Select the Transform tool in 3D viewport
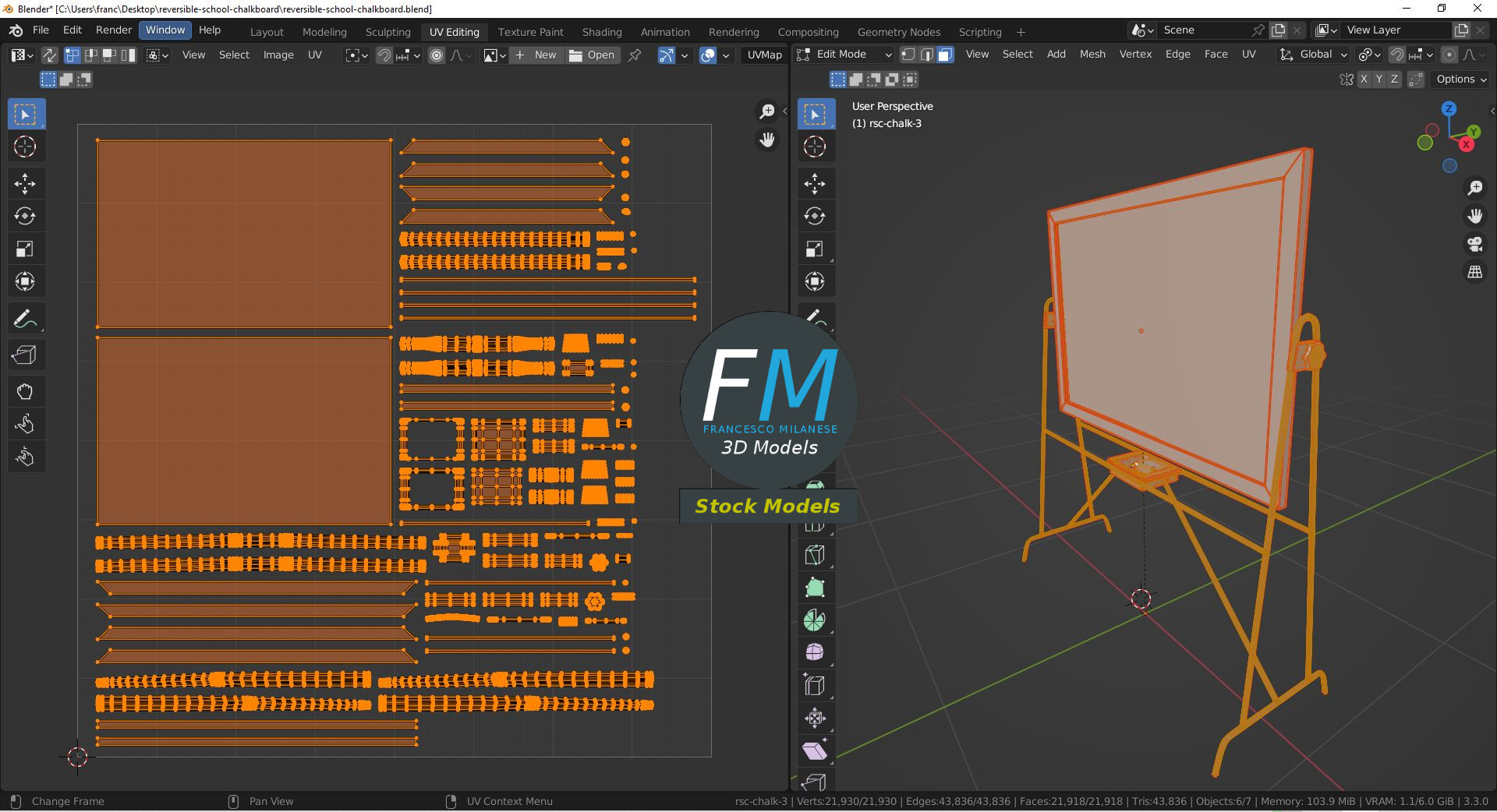Image resolution: width=1497 pixels, height=812 pixels. pos(815,281)
